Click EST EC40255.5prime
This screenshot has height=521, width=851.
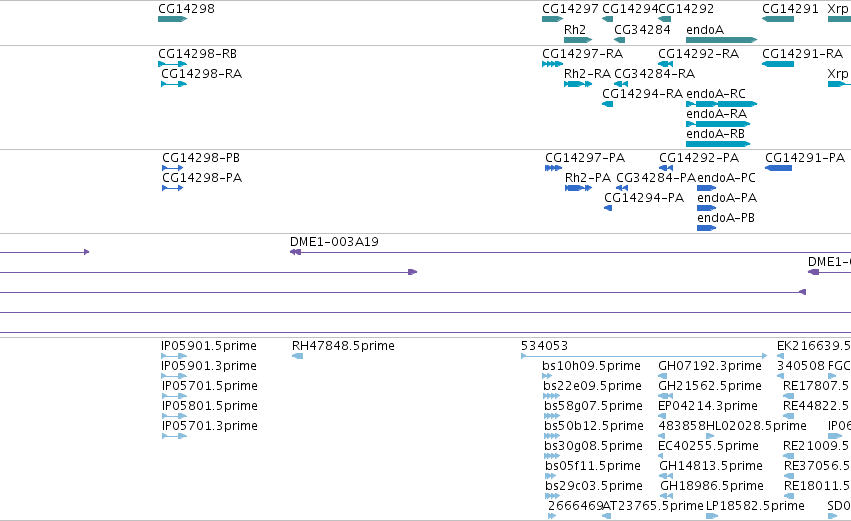tap(661, 456)
